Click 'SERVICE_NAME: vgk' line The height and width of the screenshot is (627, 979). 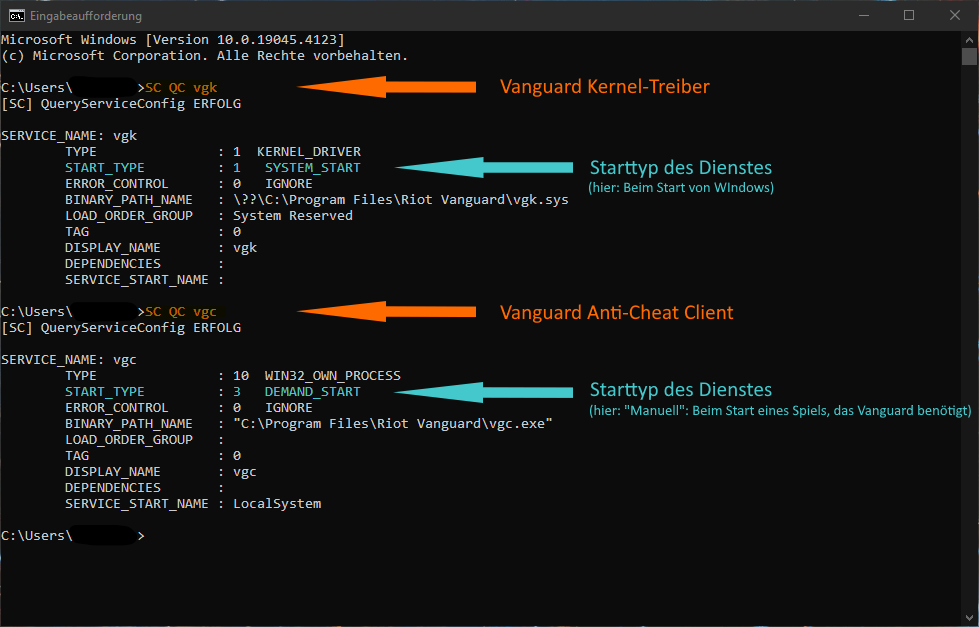click(69, 136)
